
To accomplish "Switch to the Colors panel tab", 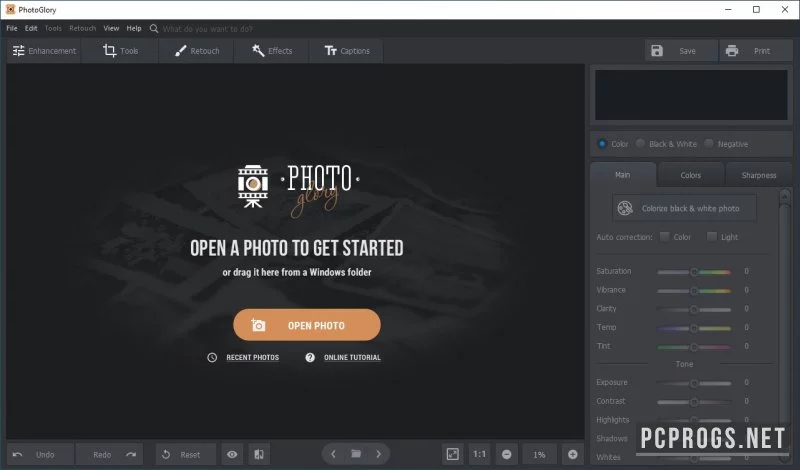I will [x=691, y=175].
